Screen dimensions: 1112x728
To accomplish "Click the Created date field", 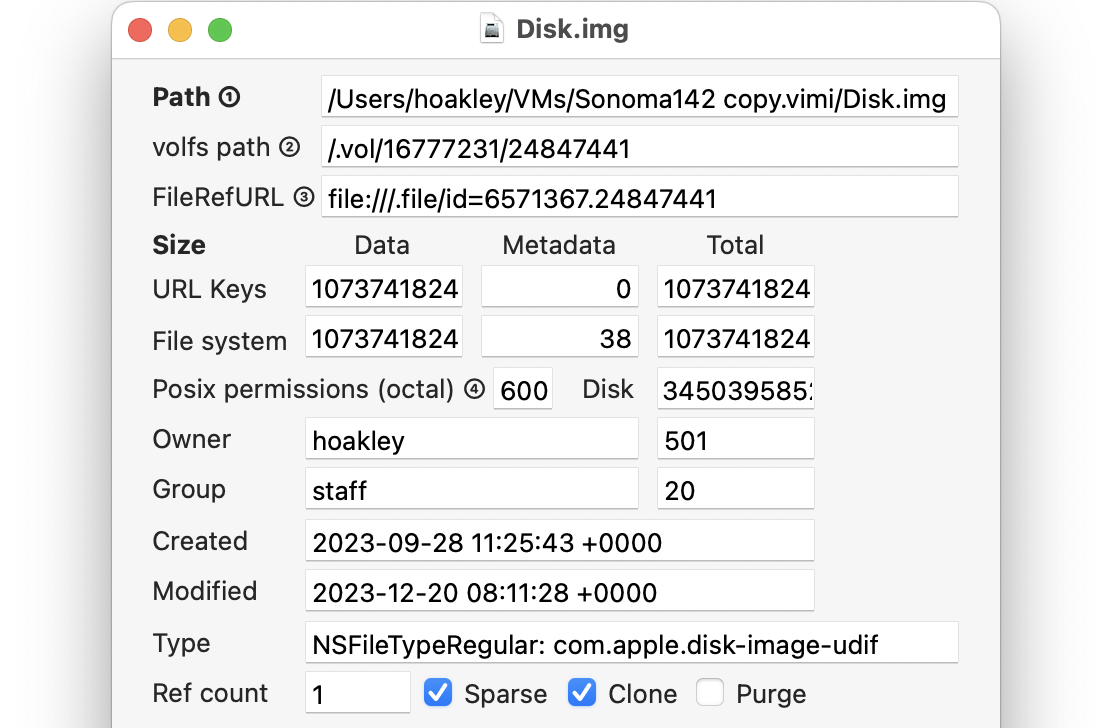I will tap(560, 541).
